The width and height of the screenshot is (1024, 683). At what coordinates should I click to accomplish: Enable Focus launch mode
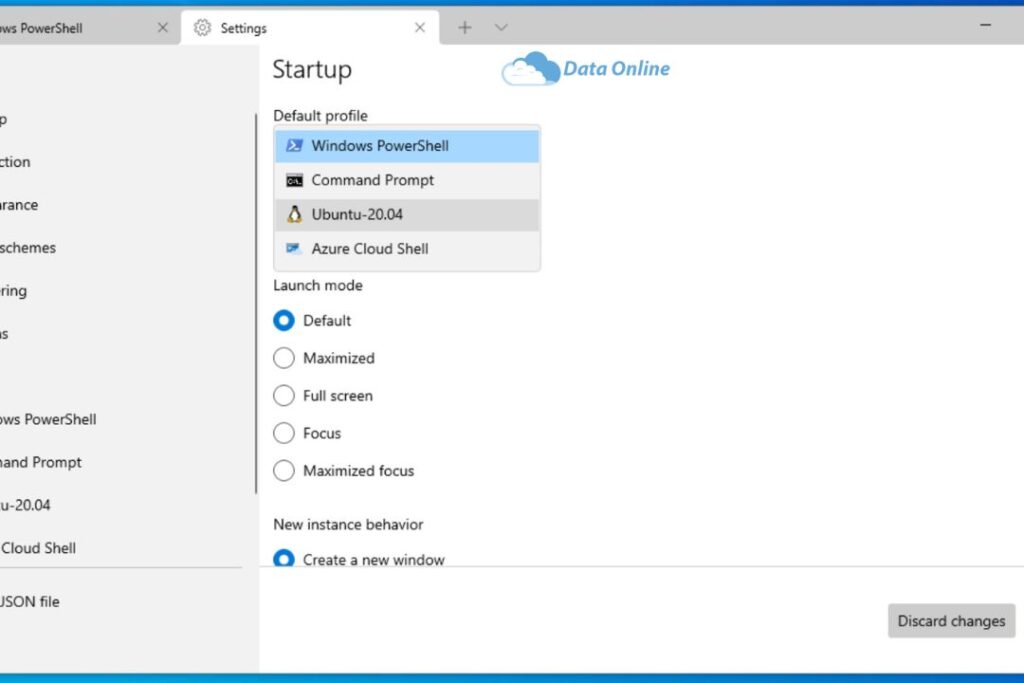point(307,433)
